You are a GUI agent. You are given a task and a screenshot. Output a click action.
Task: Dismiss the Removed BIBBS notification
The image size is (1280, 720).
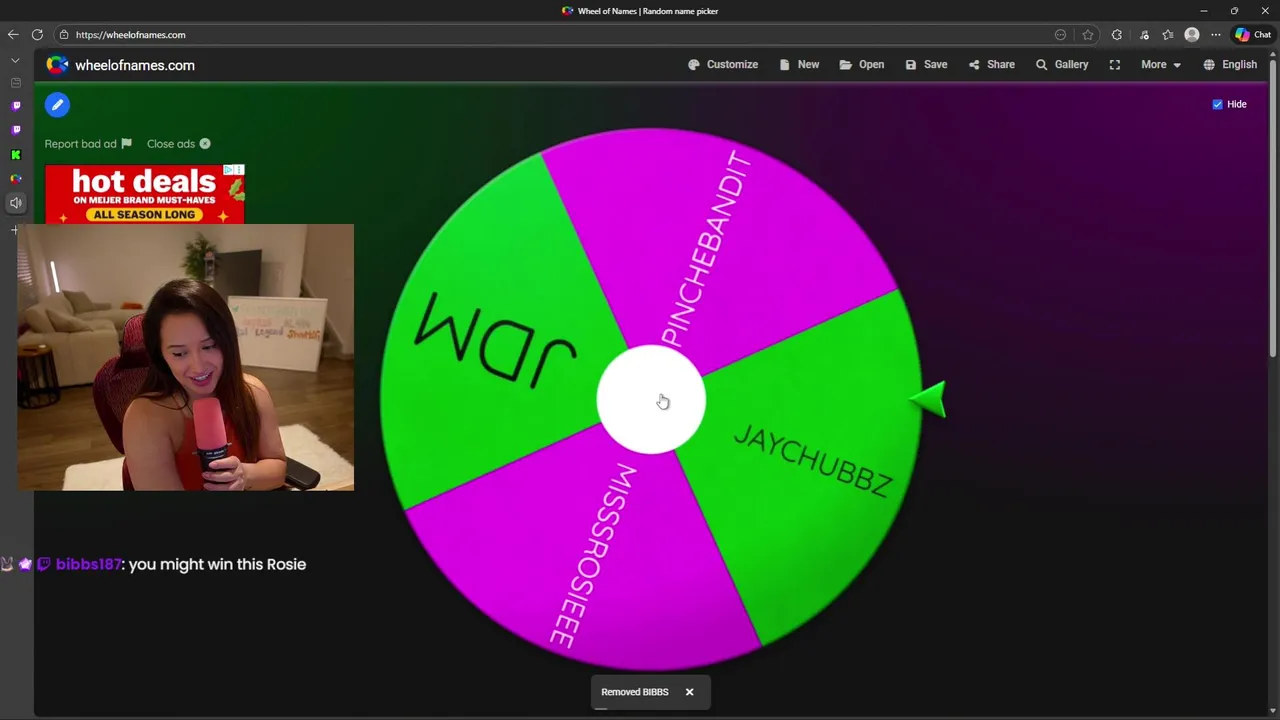pos(689,692)
